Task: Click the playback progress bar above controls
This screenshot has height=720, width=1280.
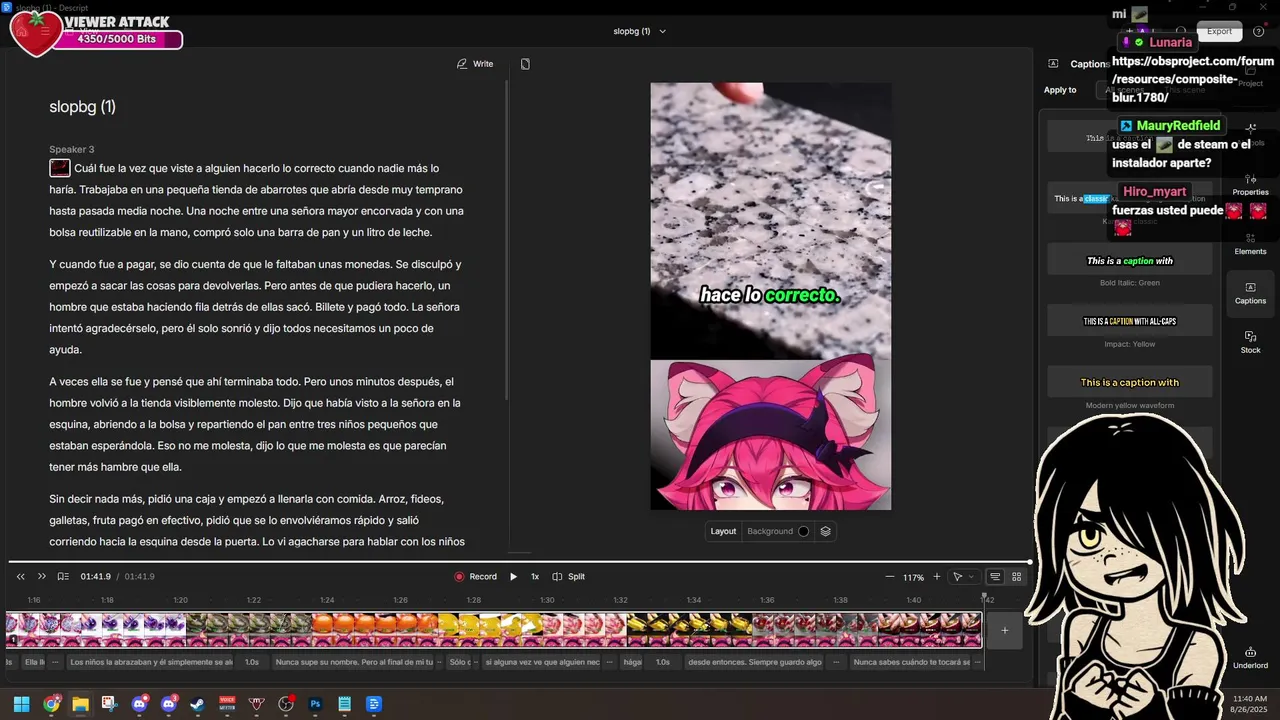Action: coord(520,561)
